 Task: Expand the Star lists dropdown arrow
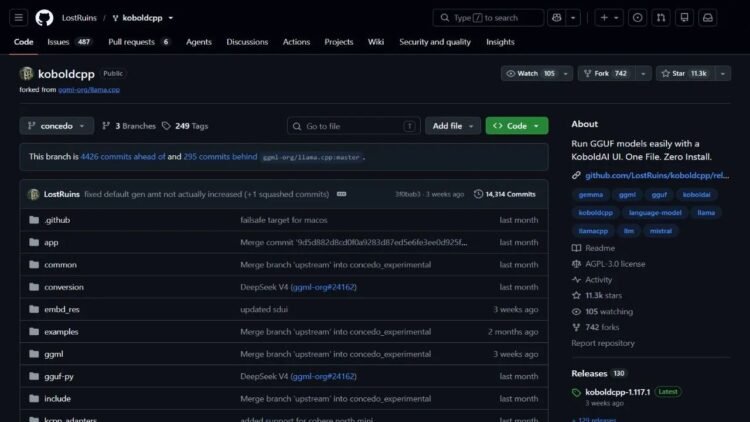click(x=723, y=74)
